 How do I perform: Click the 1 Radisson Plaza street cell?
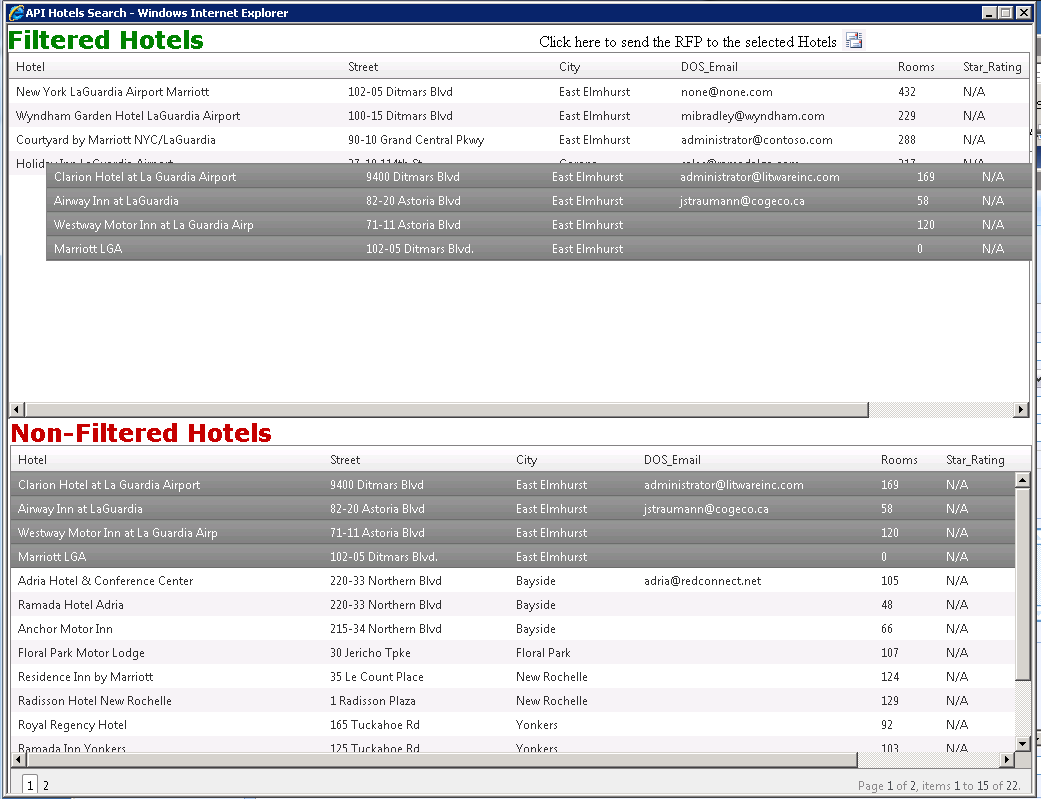[x=372, y=700]
